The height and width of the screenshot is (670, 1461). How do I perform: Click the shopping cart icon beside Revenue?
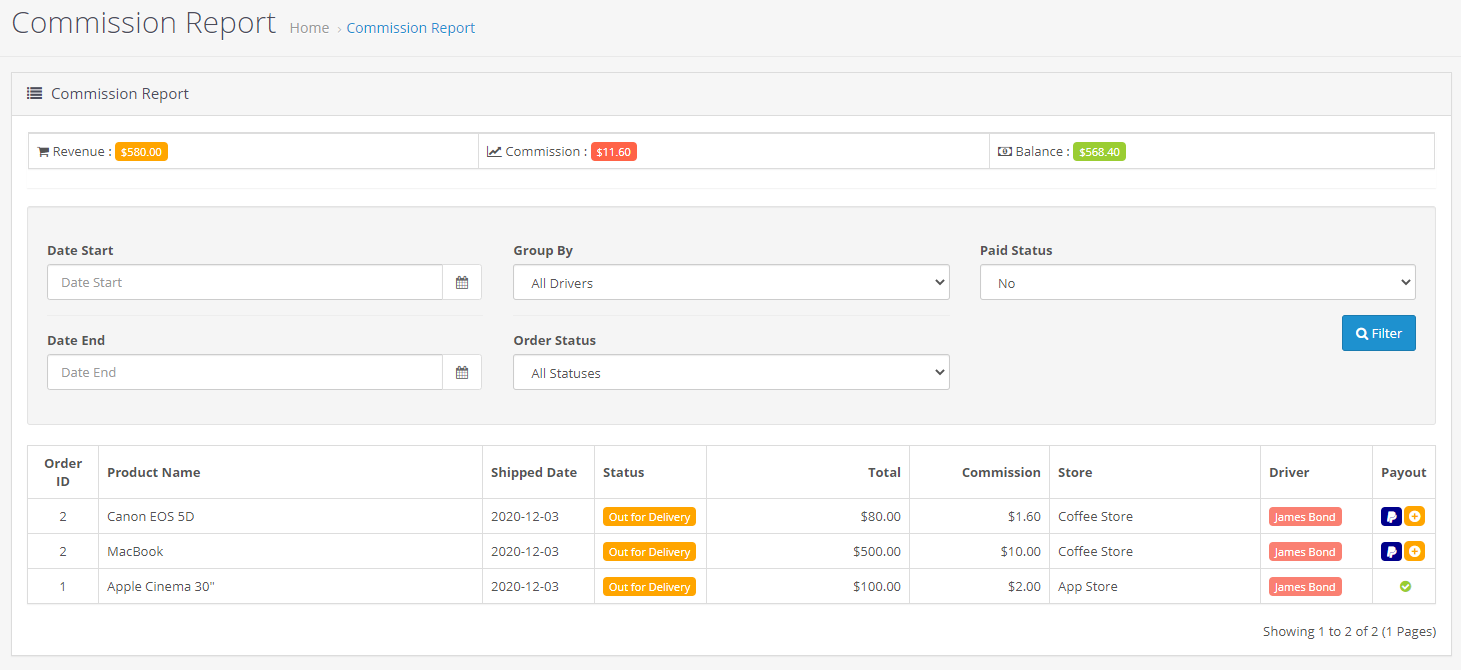pyautogui.click(x=43, y=152)
